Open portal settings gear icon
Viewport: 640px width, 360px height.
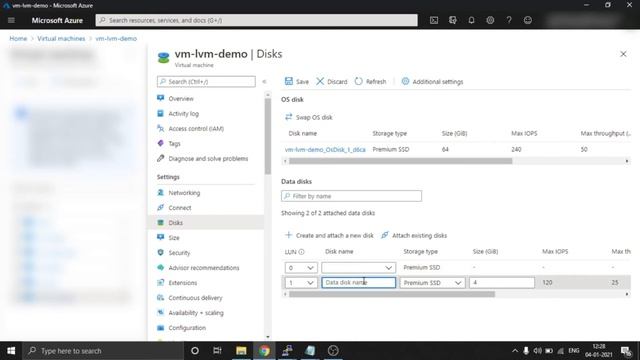[490, 20]
